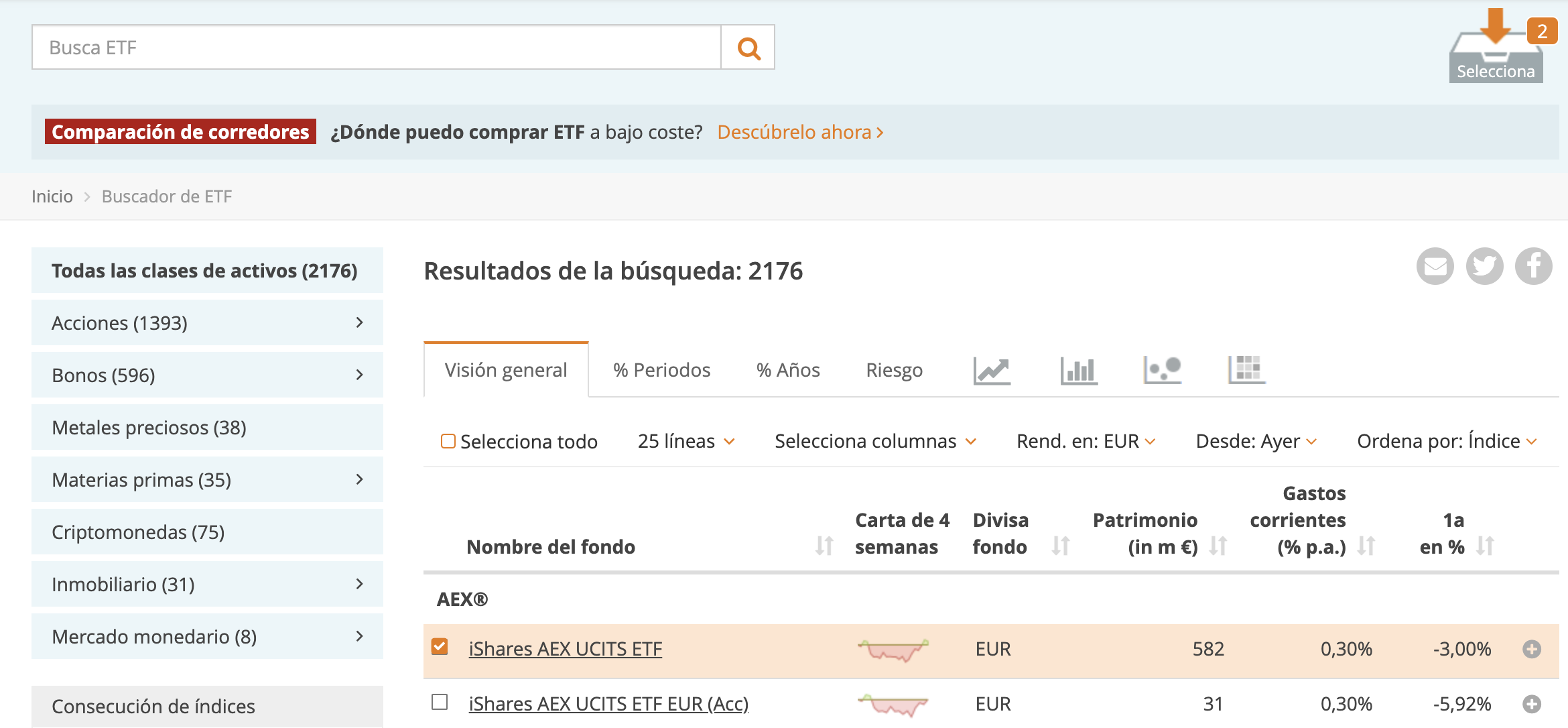Open the line chart view icon
Viewport: 1568px width, 728px height.
tap(992, 369)
